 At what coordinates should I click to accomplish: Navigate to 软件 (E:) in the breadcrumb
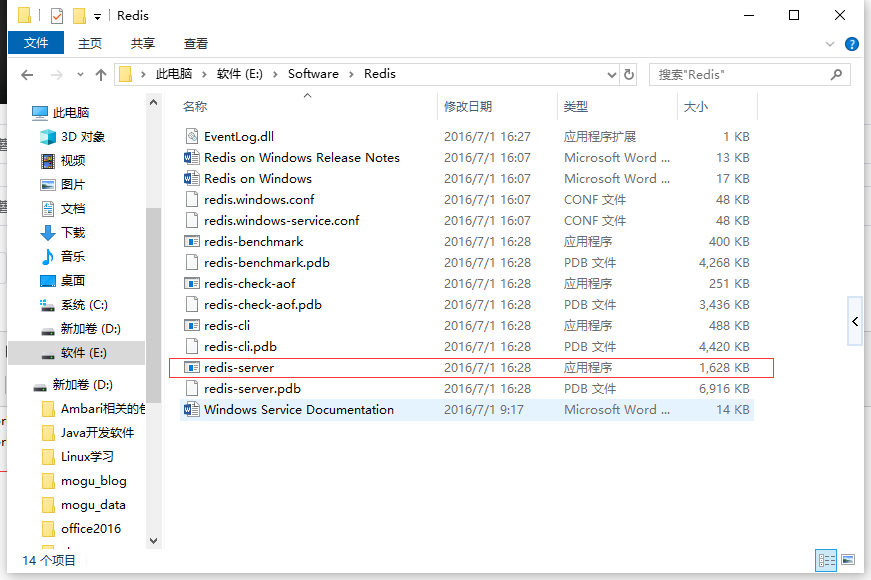click(x=240, y=74)
